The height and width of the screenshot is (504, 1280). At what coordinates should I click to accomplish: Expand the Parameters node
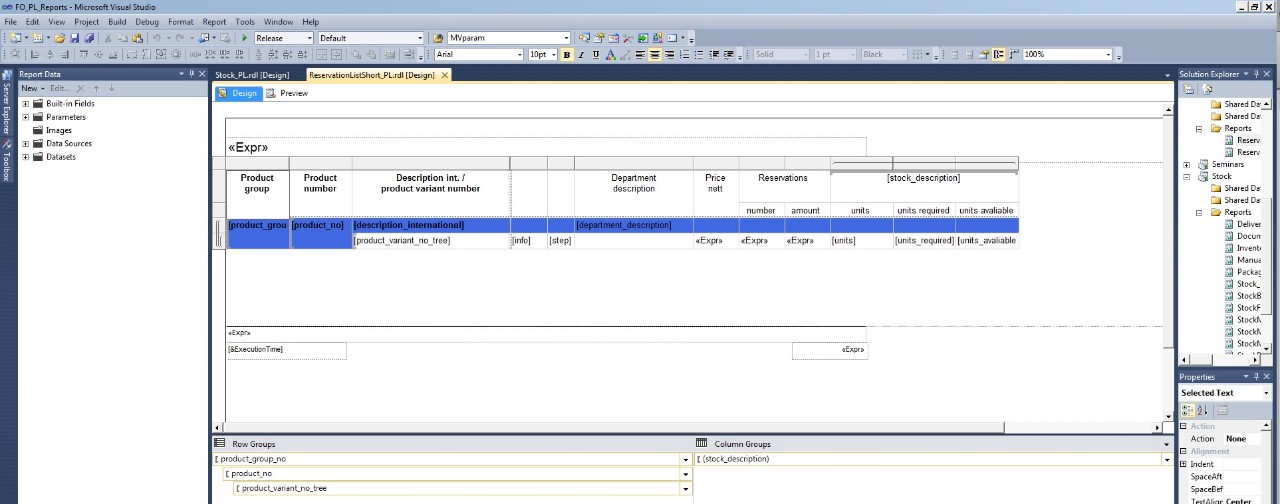[26, 117]
